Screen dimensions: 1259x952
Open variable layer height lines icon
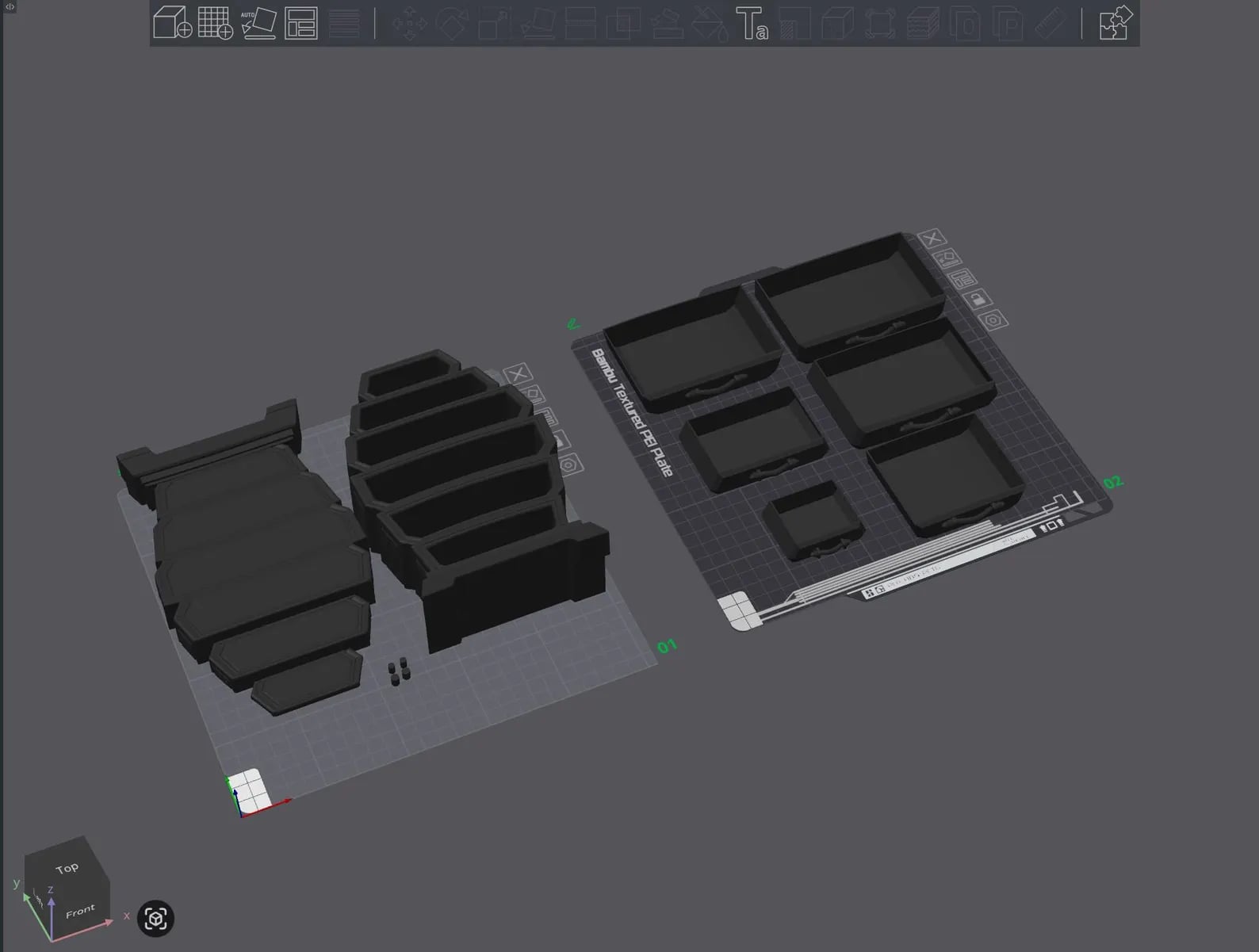343,23
